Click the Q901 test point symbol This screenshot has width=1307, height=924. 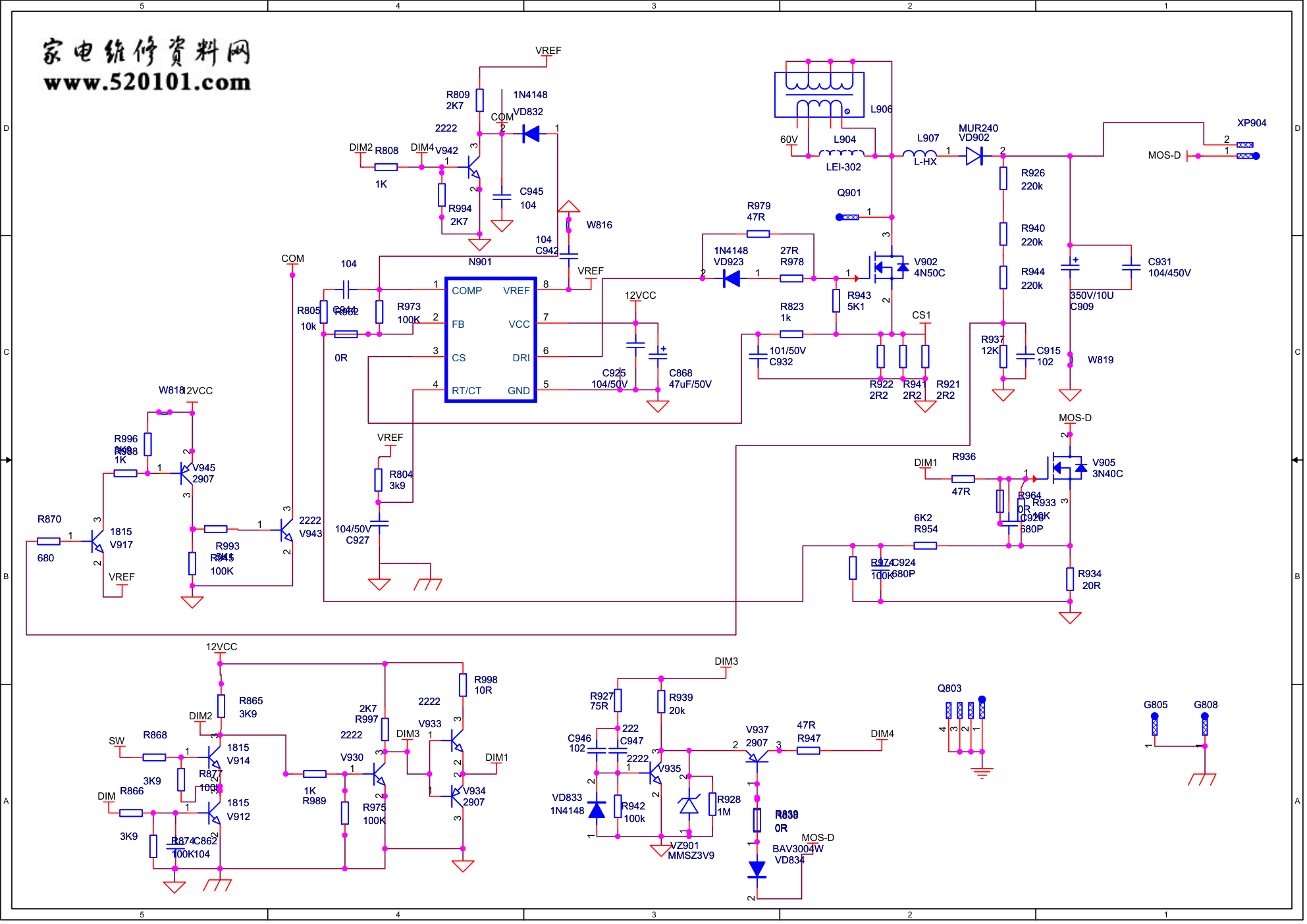[848, 217]
